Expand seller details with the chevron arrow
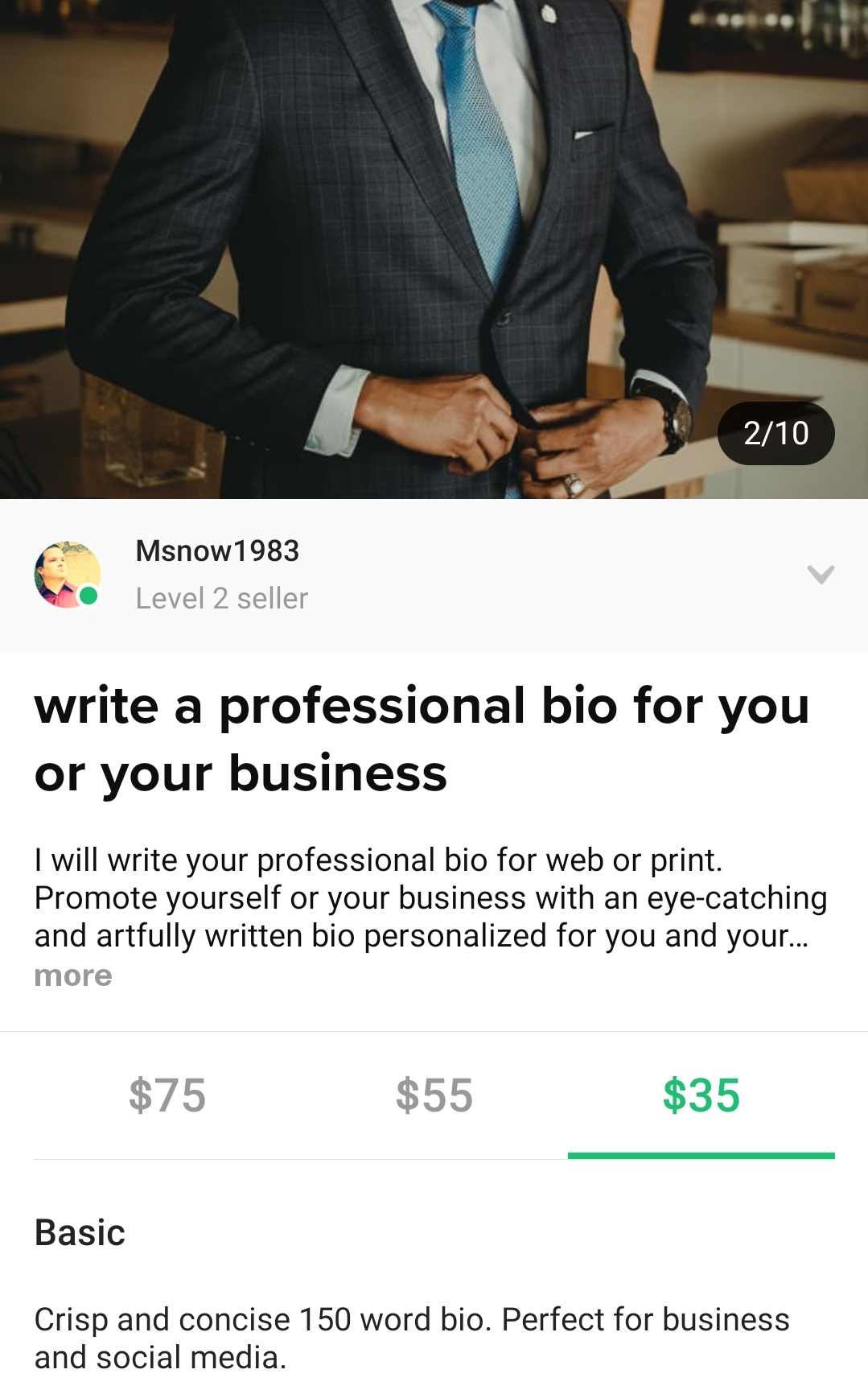This screenshot has height=1390, width=868. tap(821, 574)
